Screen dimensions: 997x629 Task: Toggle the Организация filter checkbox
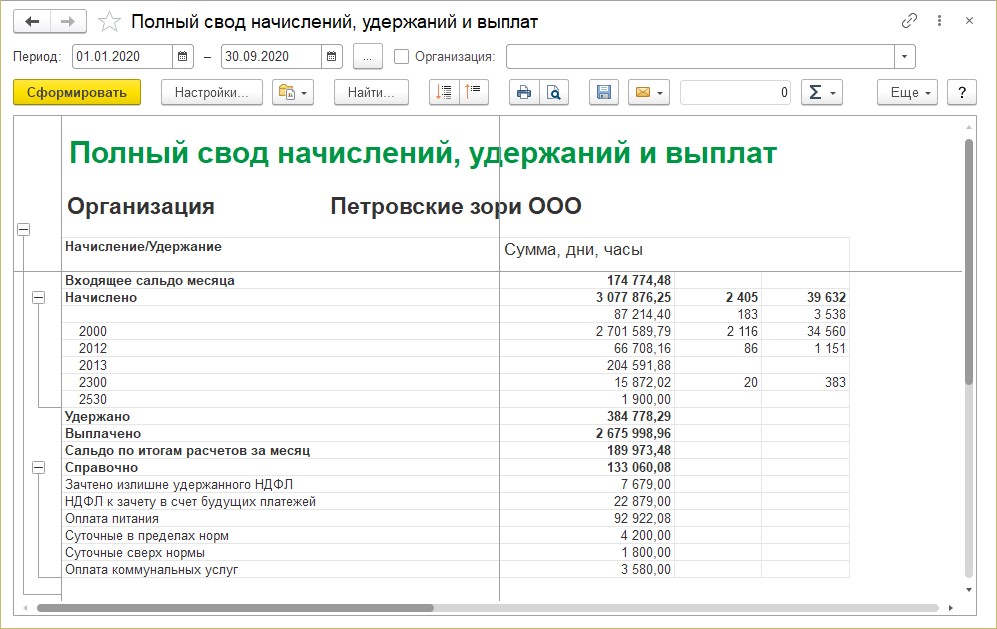pos(401,57)
